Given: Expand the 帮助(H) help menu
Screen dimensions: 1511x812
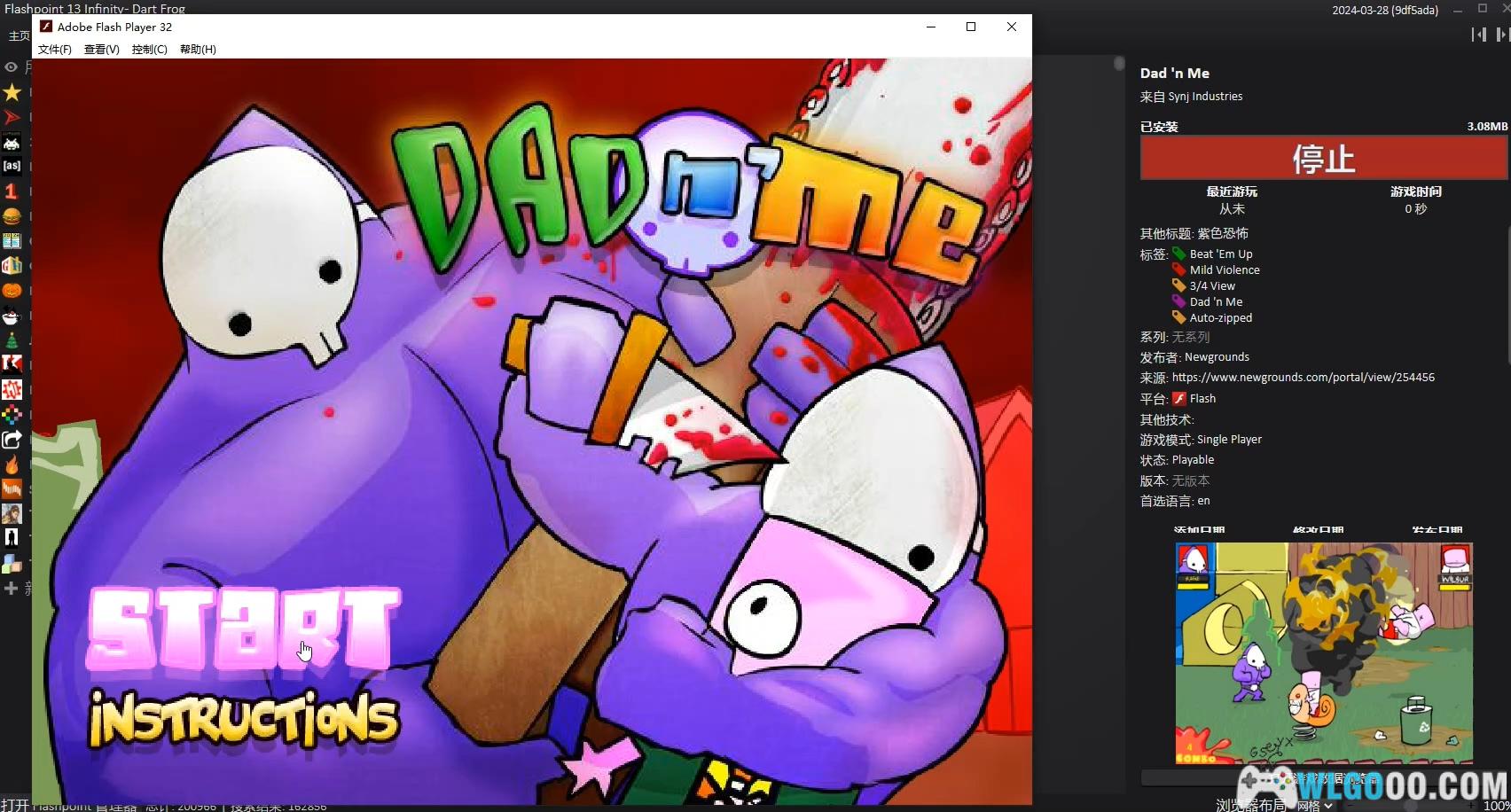Looking at the screenshot, I should pyautogui.click(x=198, y=50).
